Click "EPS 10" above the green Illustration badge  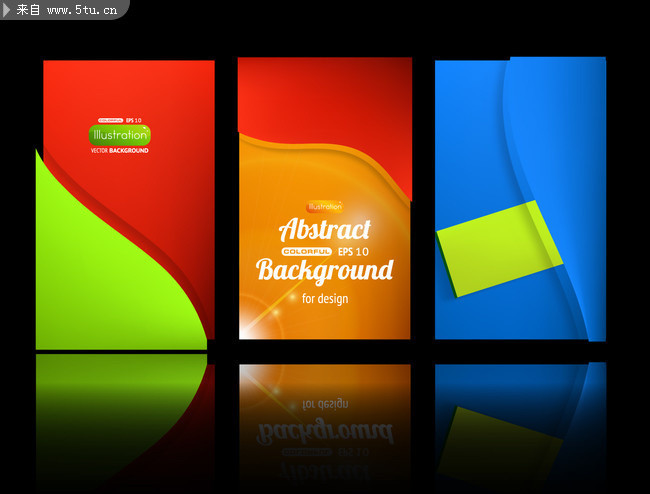tap(133, 120)
